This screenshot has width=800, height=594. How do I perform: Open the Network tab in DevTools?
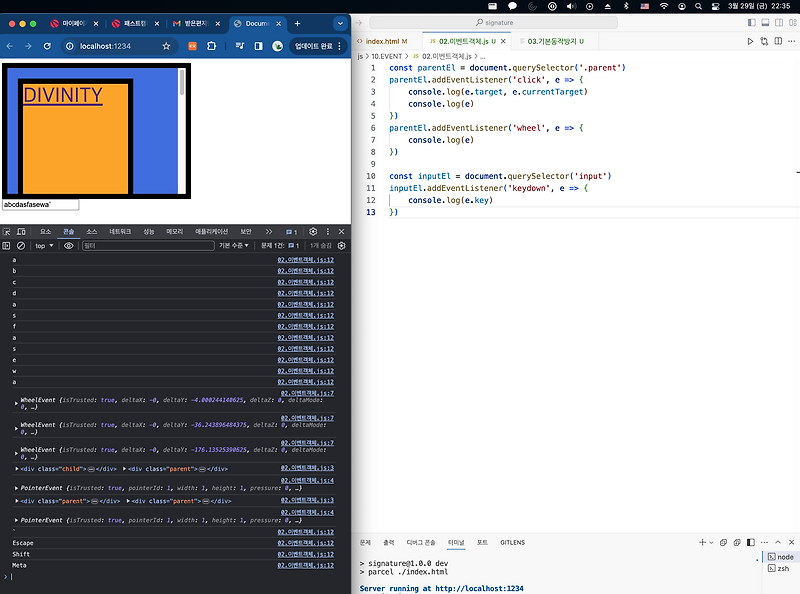(x=120, y=232)
